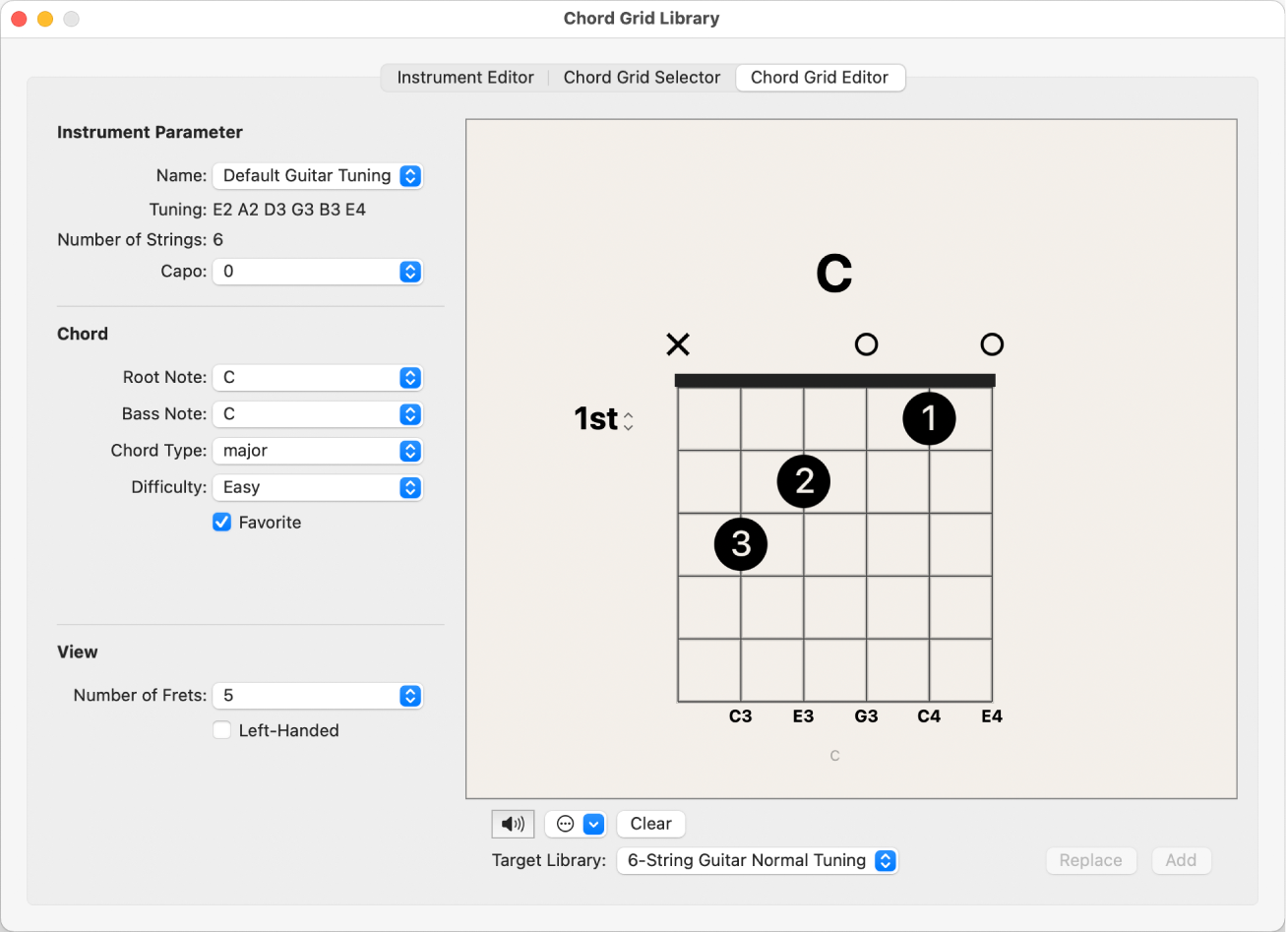The width and height of the screenshot is (1288, 932).
Task: Switch to the Chord Grid Selector tab
Action: point(642,77)
